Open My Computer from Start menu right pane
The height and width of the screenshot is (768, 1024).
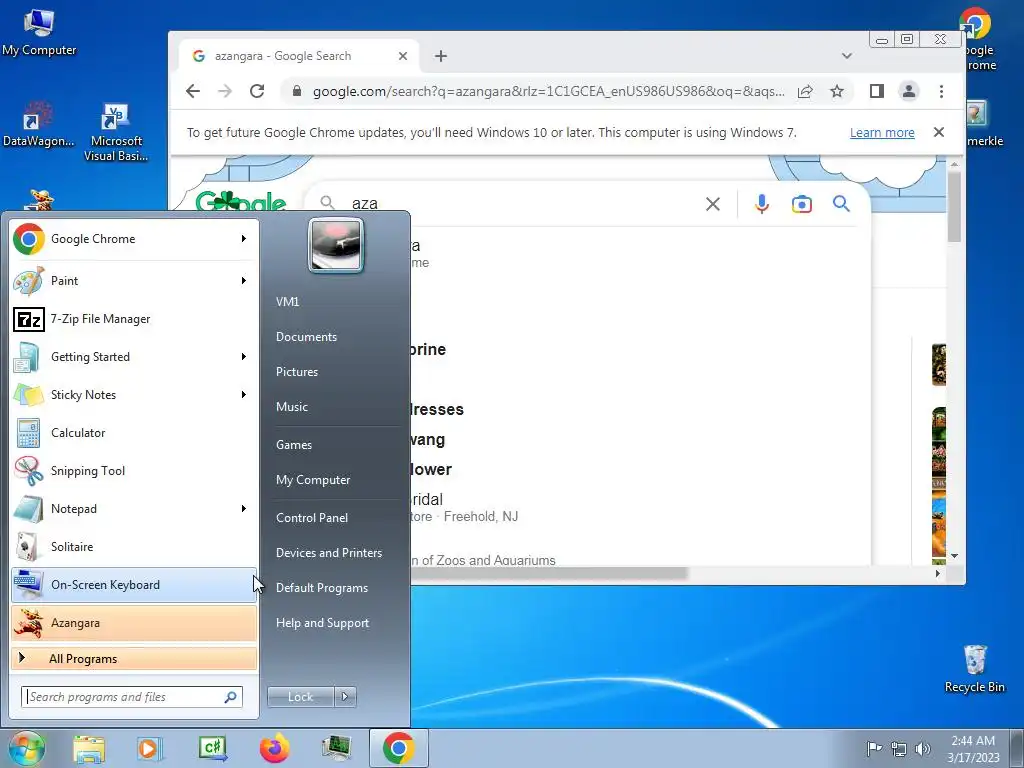[x=313, y=480]
